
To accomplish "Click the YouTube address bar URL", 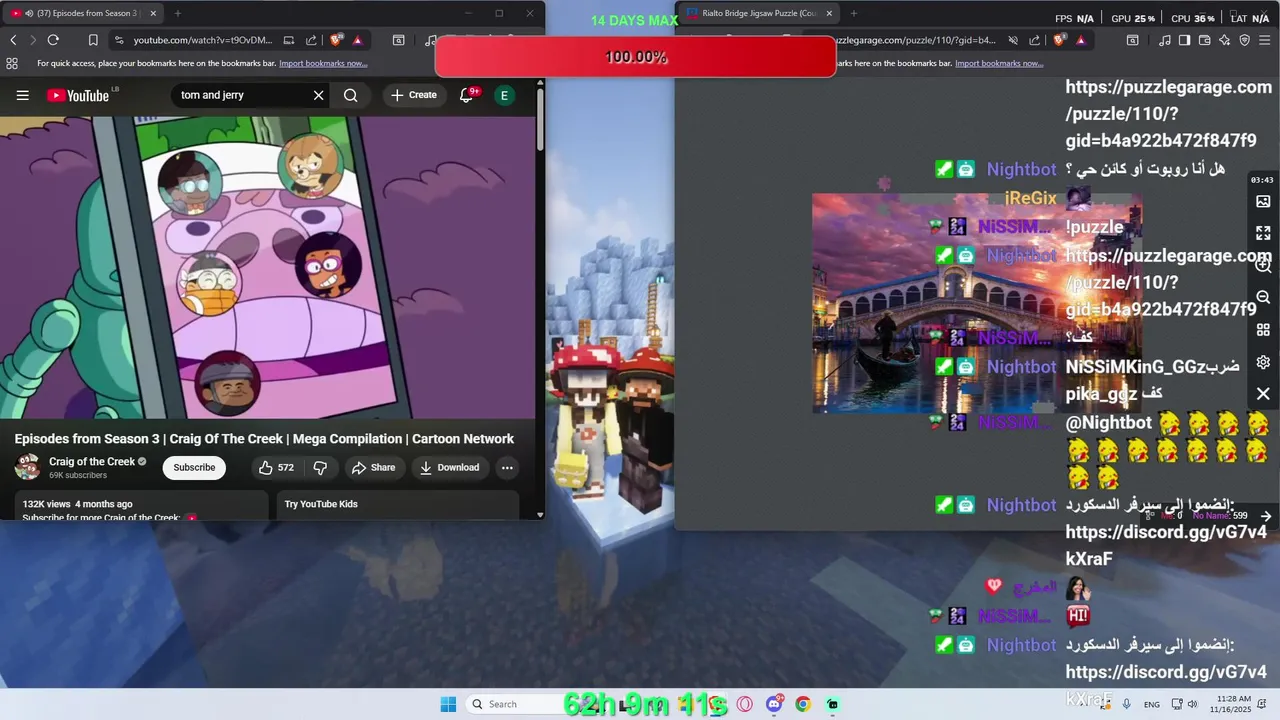I will pos(203,40).
